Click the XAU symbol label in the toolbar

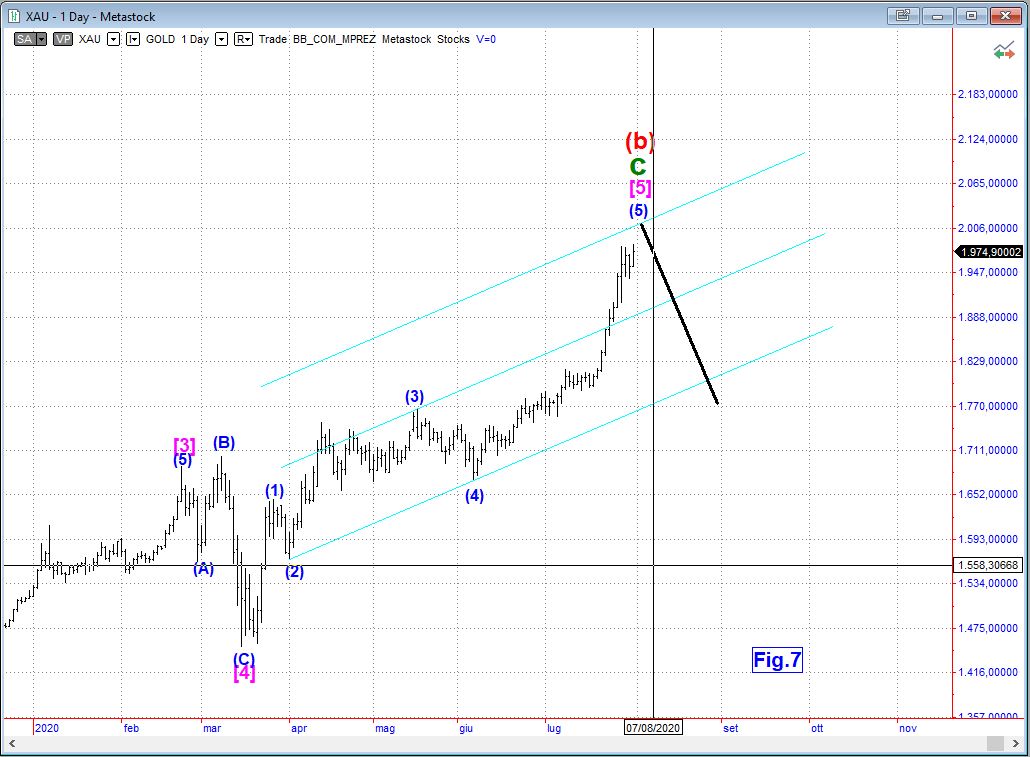point(90,39)
